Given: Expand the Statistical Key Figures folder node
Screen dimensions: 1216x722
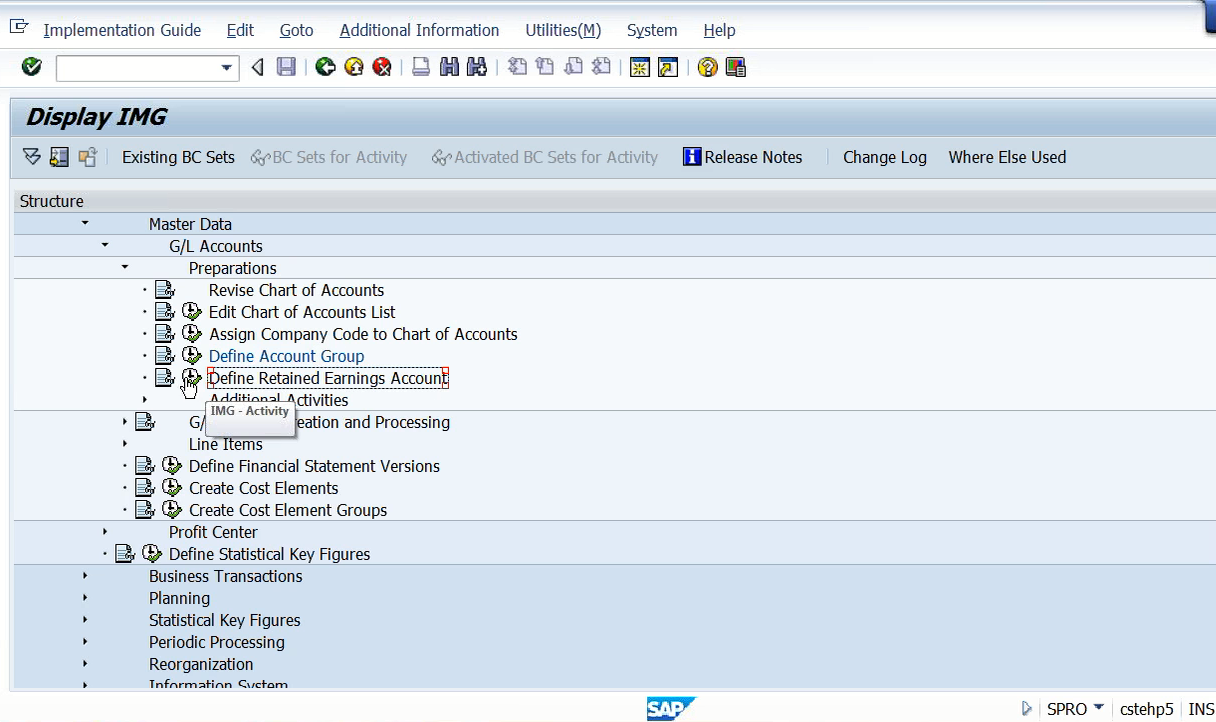Looking at the screenshot, I should pos(85,619).
